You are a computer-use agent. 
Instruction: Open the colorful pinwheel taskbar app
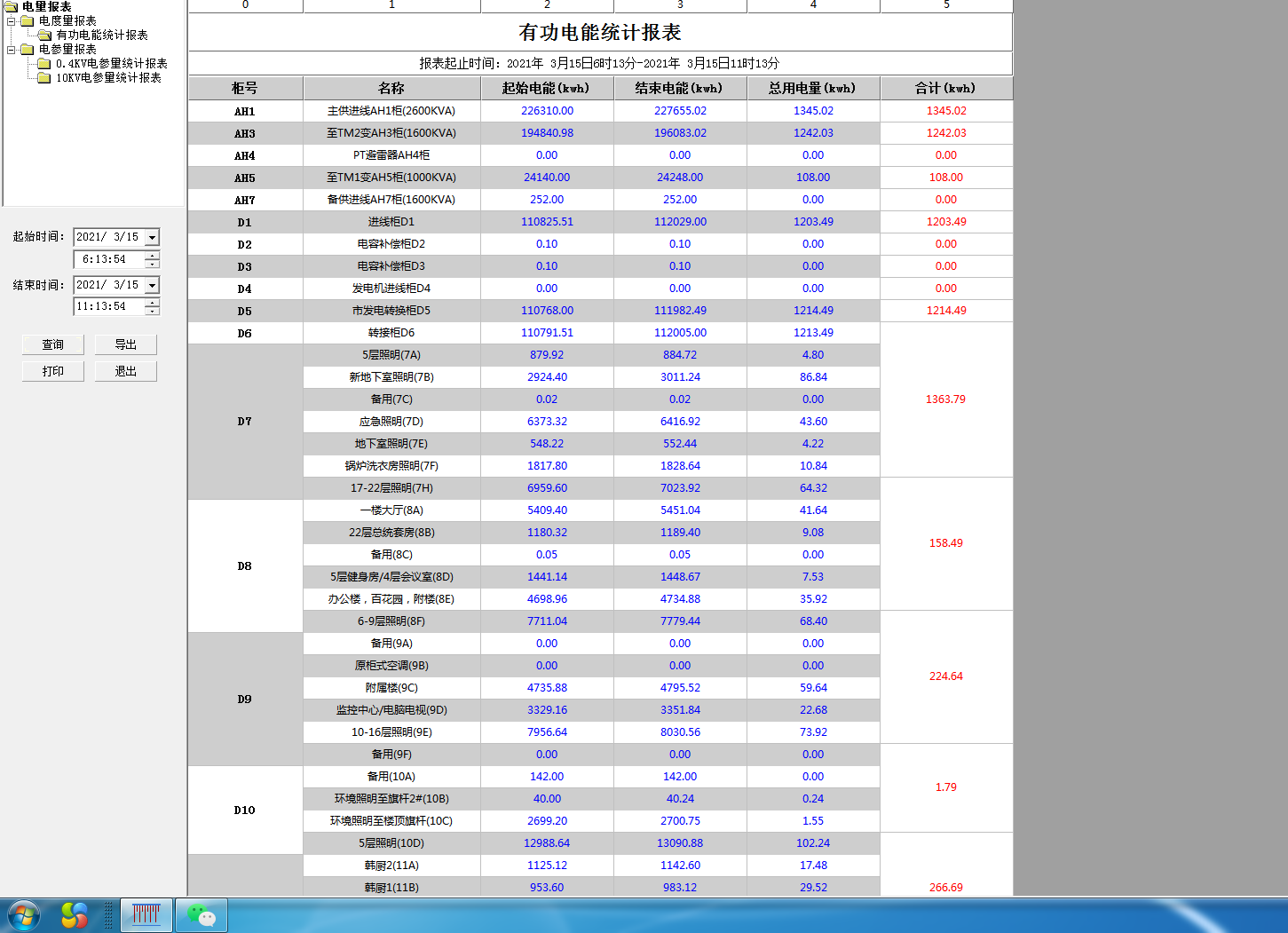[75, 915]
